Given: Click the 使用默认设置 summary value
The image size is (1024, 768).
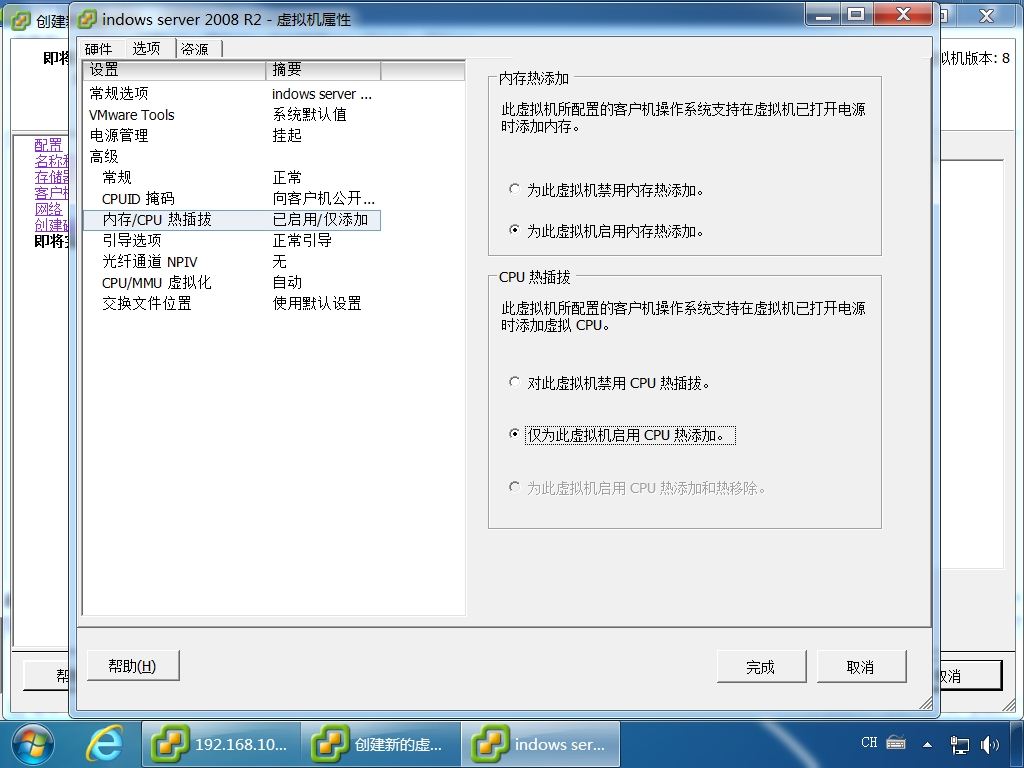Looking at the screenshot, I should tap(317, 304).
